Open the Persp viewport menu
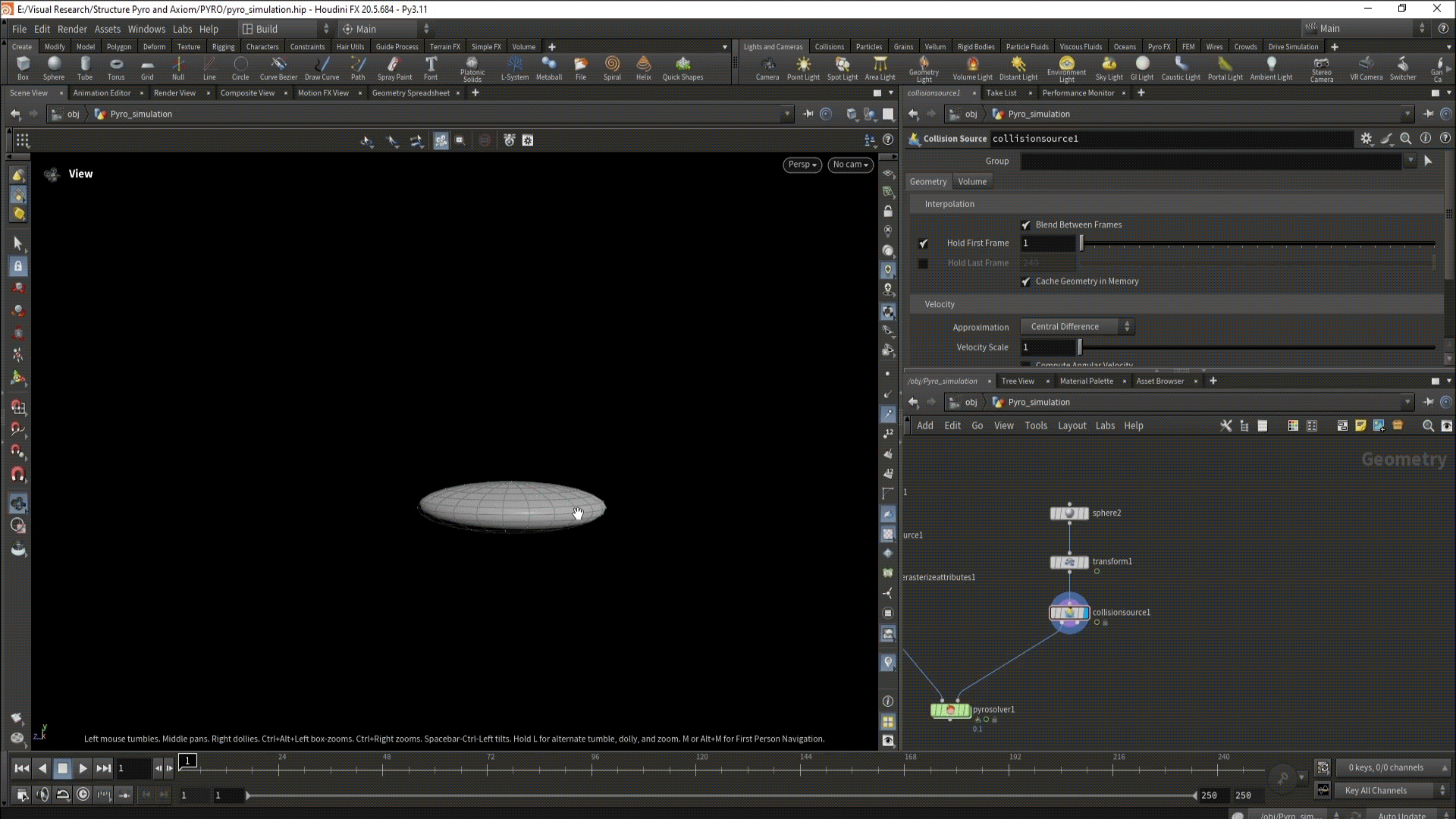The image size is (1456, 819). coord(802,165)
